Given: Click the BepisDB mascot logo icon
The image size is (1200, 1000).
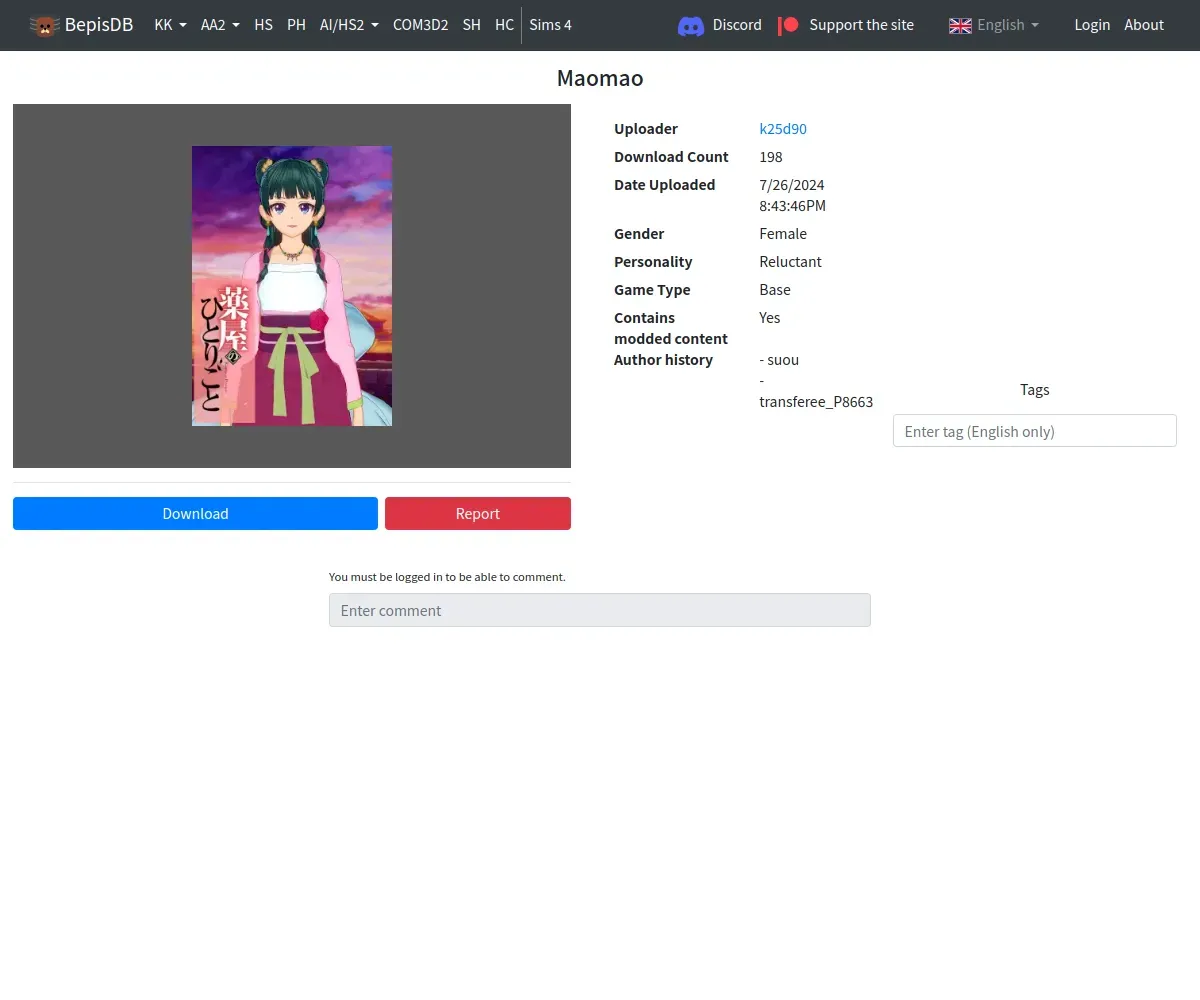Looking at the screenshot, I should pos(44,25).
